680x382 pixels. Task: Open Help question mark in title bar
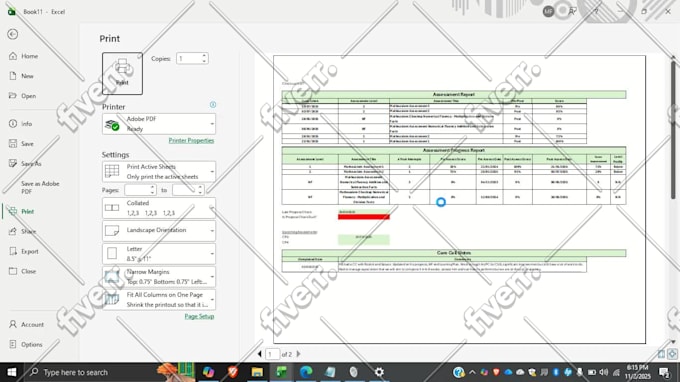coord(596,11)
